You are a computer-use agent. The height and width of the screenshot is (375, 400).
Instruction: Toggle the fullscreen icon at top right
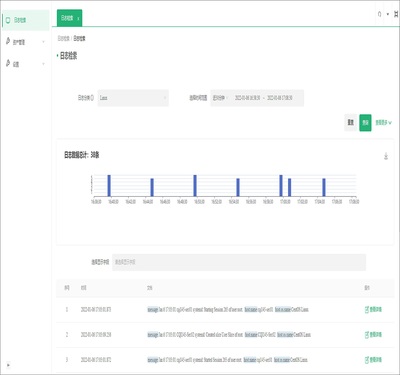click(396, 14)
